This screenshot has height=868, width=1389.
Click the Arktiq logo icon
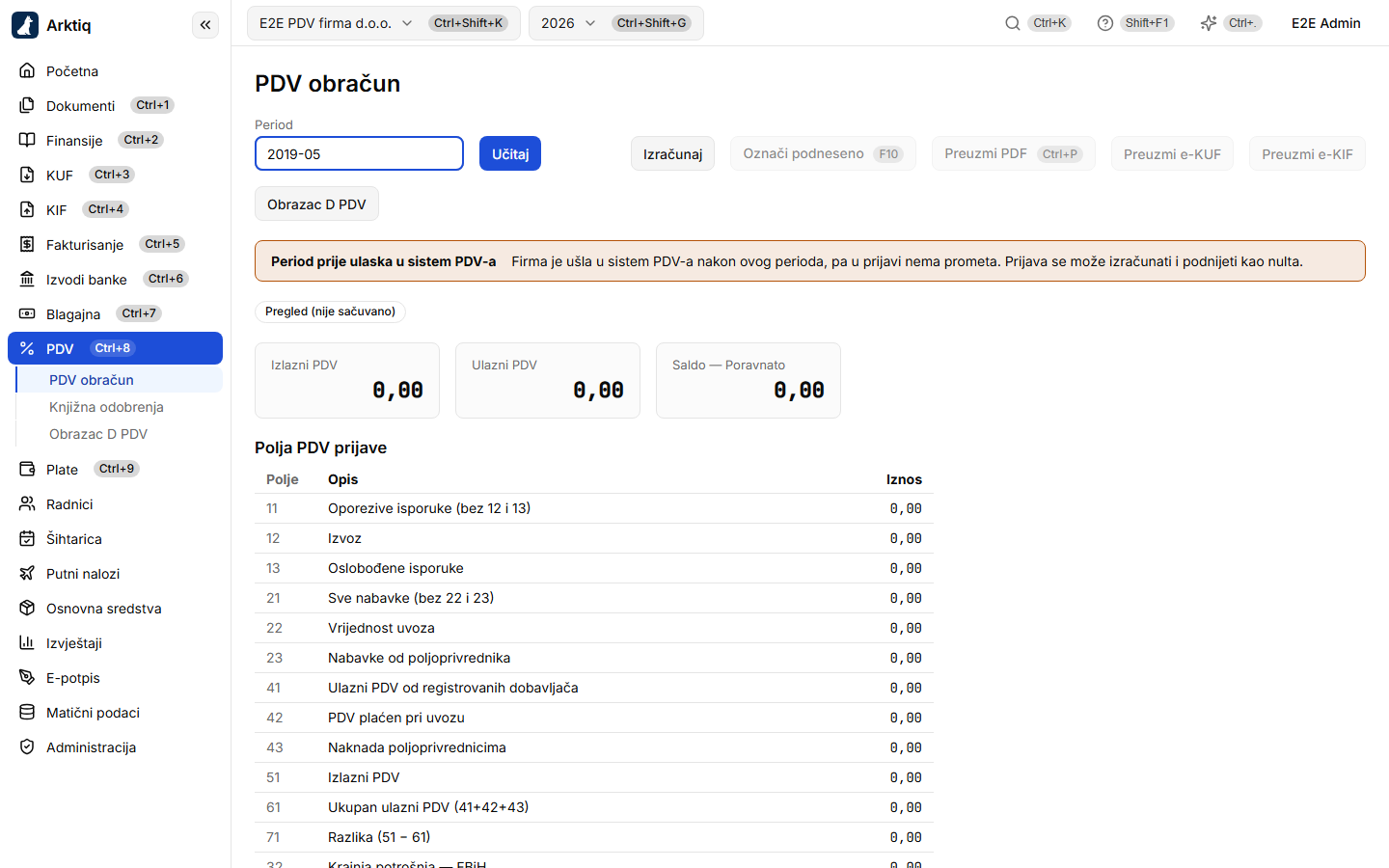[25, 25]
